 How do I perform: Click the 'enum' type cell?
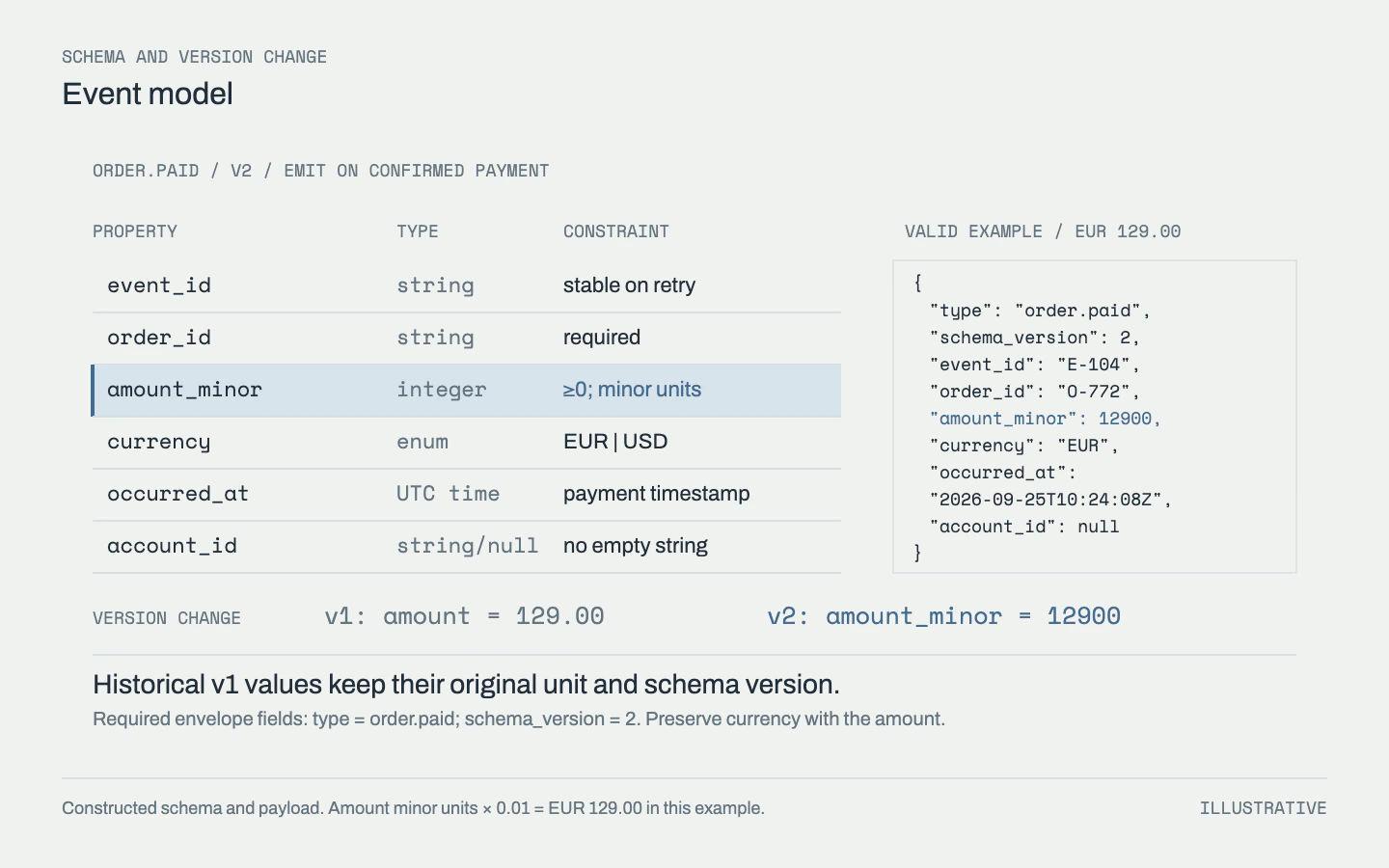pos(422,442)
